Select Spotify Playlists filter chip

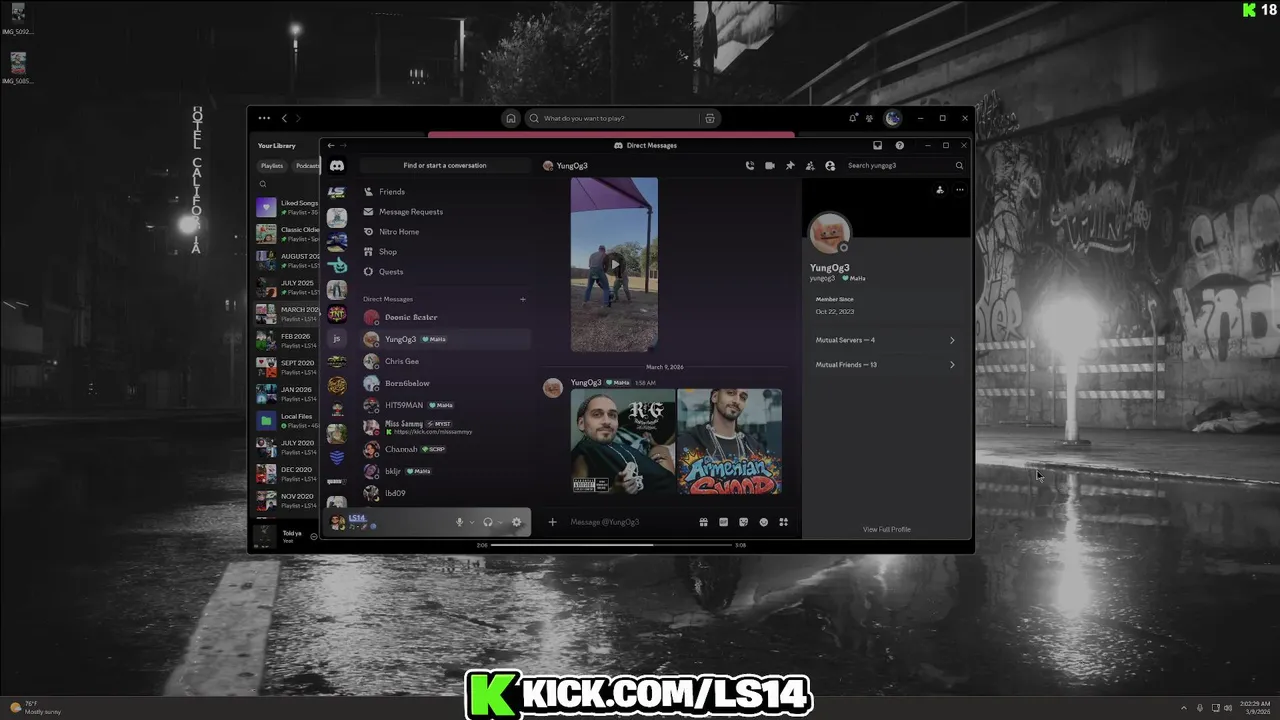(x=272, y=166)
